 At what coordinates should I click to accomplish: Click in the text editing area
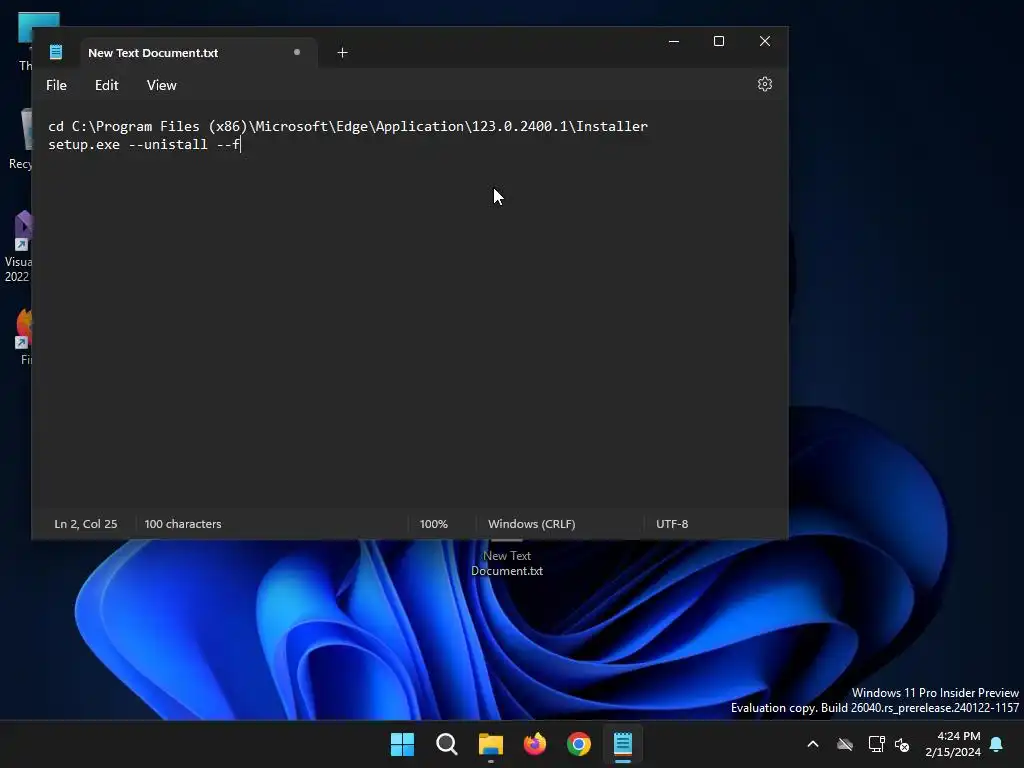(x=409, y=305)
